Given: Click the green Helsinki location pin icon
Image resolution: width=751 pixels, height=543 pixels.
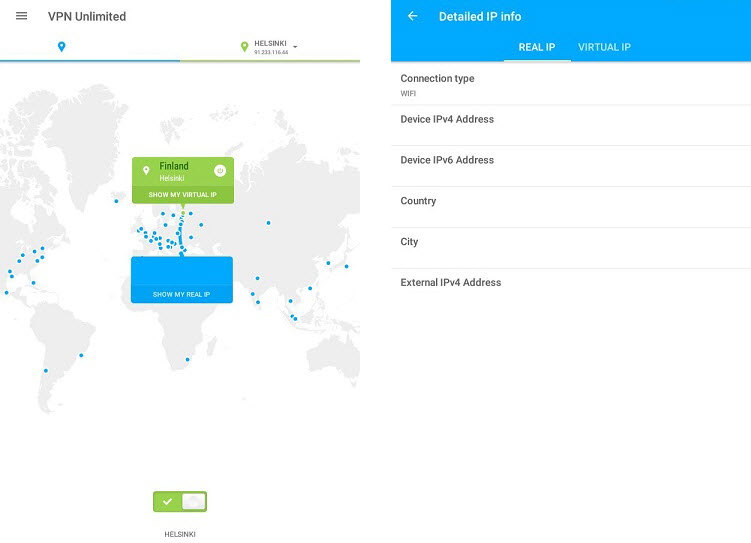Looking at the screenshot, I should (244, 46).
